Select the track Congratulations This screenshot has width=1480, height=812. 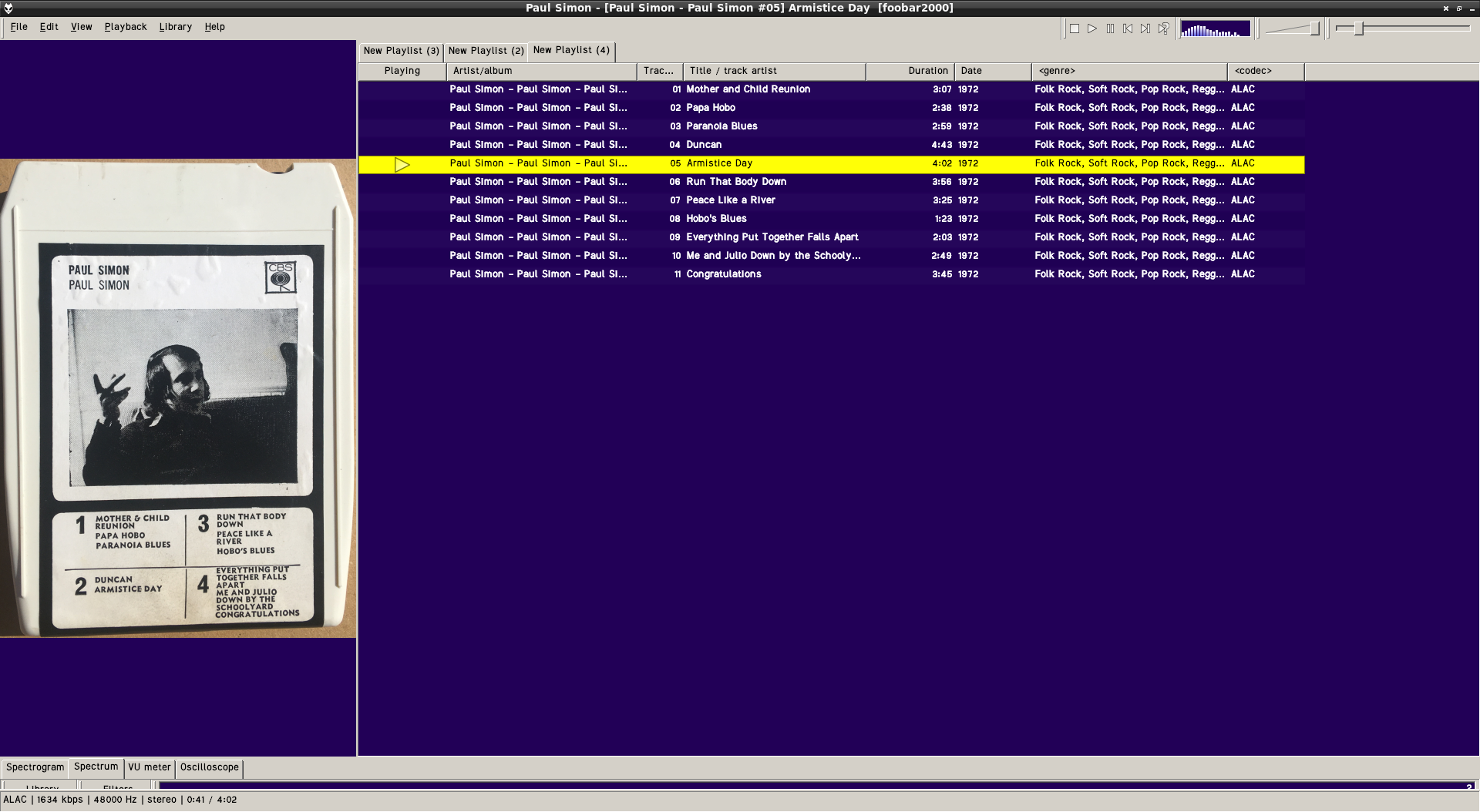(832, 274)
